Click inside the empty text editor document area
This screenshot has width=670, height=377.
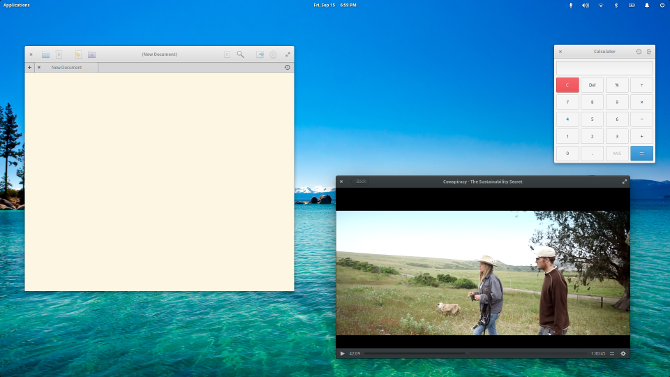[159, 182]
